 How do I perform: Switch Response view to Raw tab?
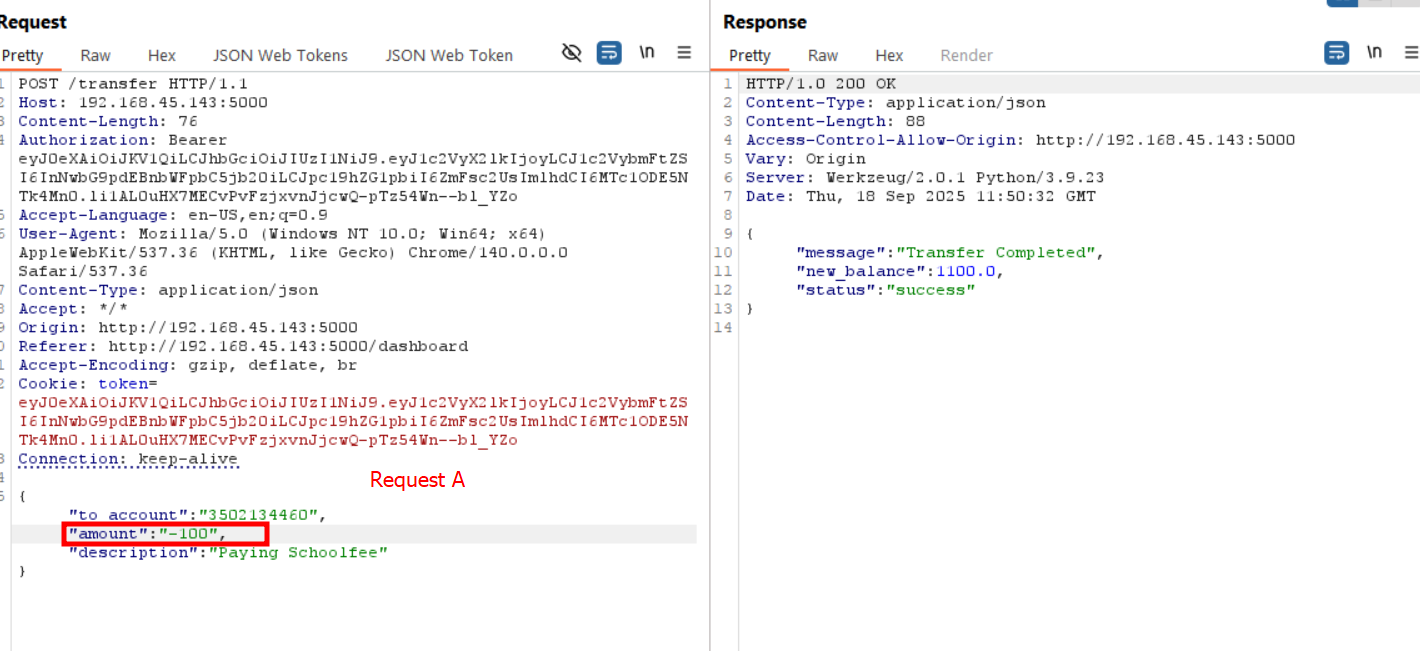tap(823, 56)
